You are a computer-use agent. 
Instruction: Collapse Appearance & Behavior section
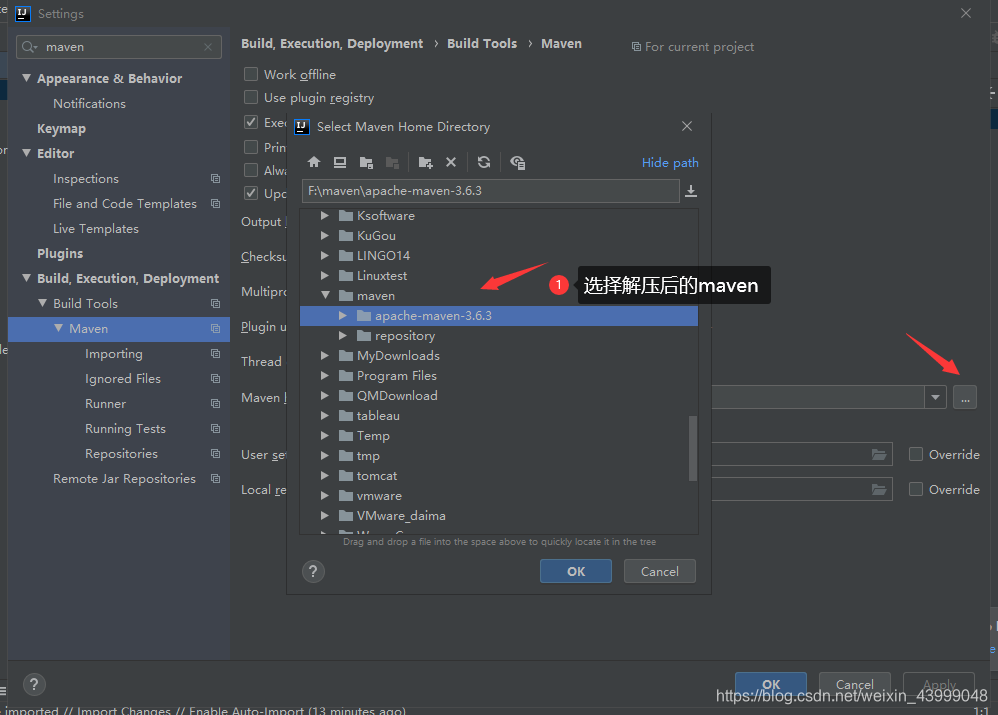(26, 78)
